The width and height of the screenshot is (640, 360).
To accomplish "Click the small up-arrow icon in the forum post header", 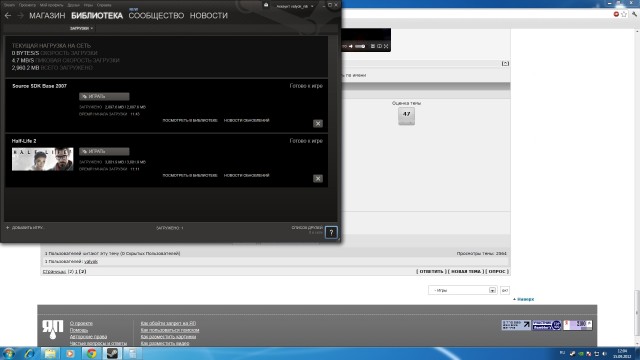I will 505,64.
